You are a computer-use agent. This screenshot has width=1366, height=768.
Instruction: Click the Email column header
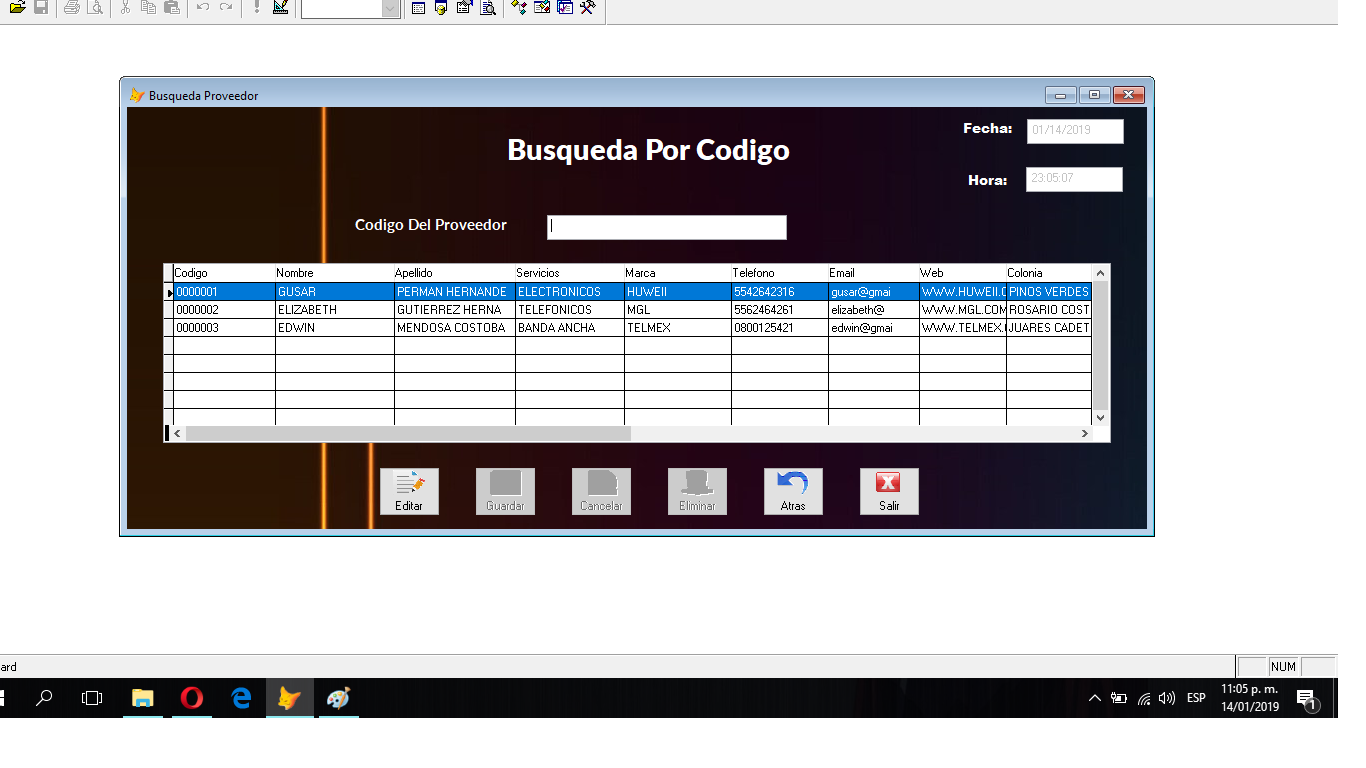[873, 273]
